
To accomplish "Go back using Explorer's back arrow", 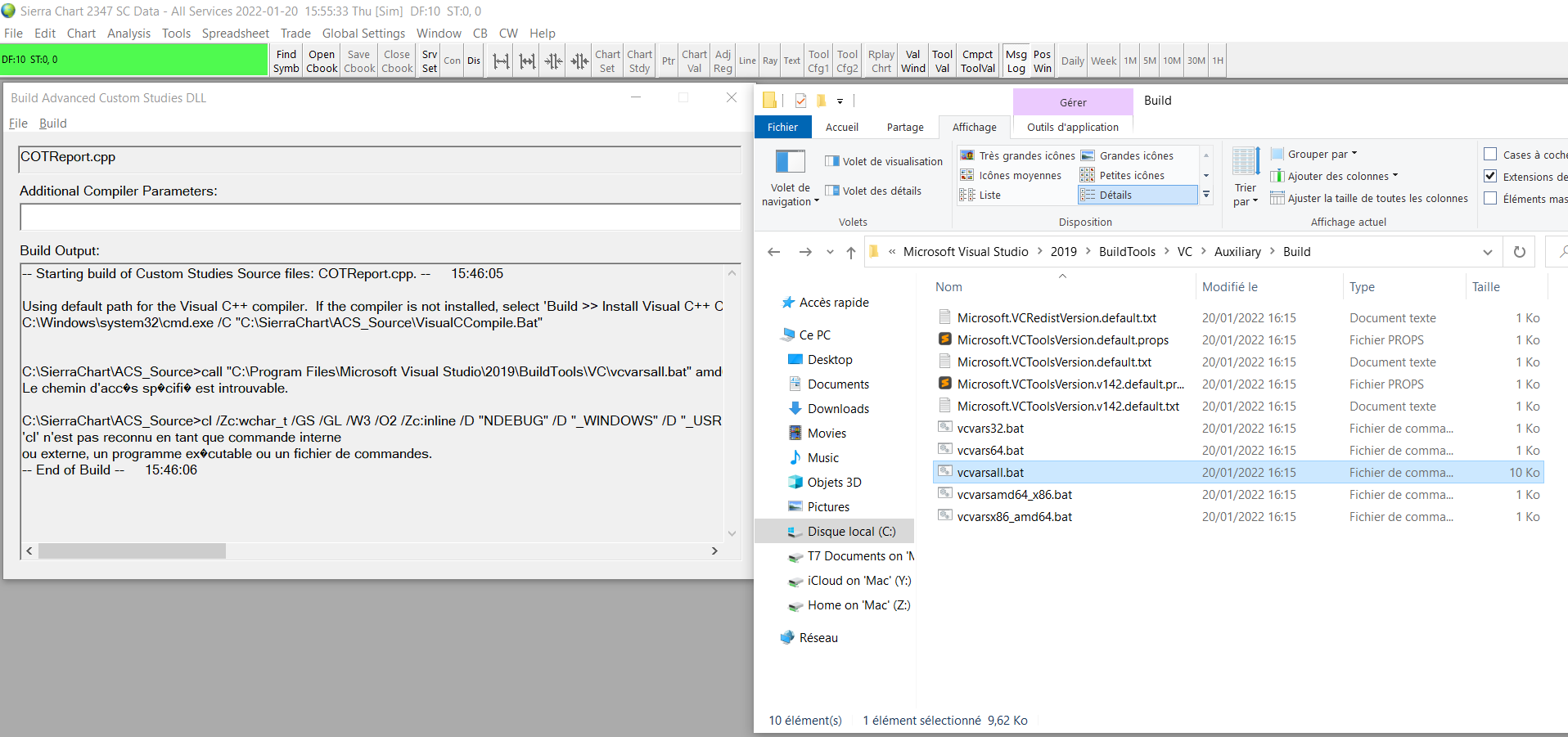I will (x=774, y=252).
